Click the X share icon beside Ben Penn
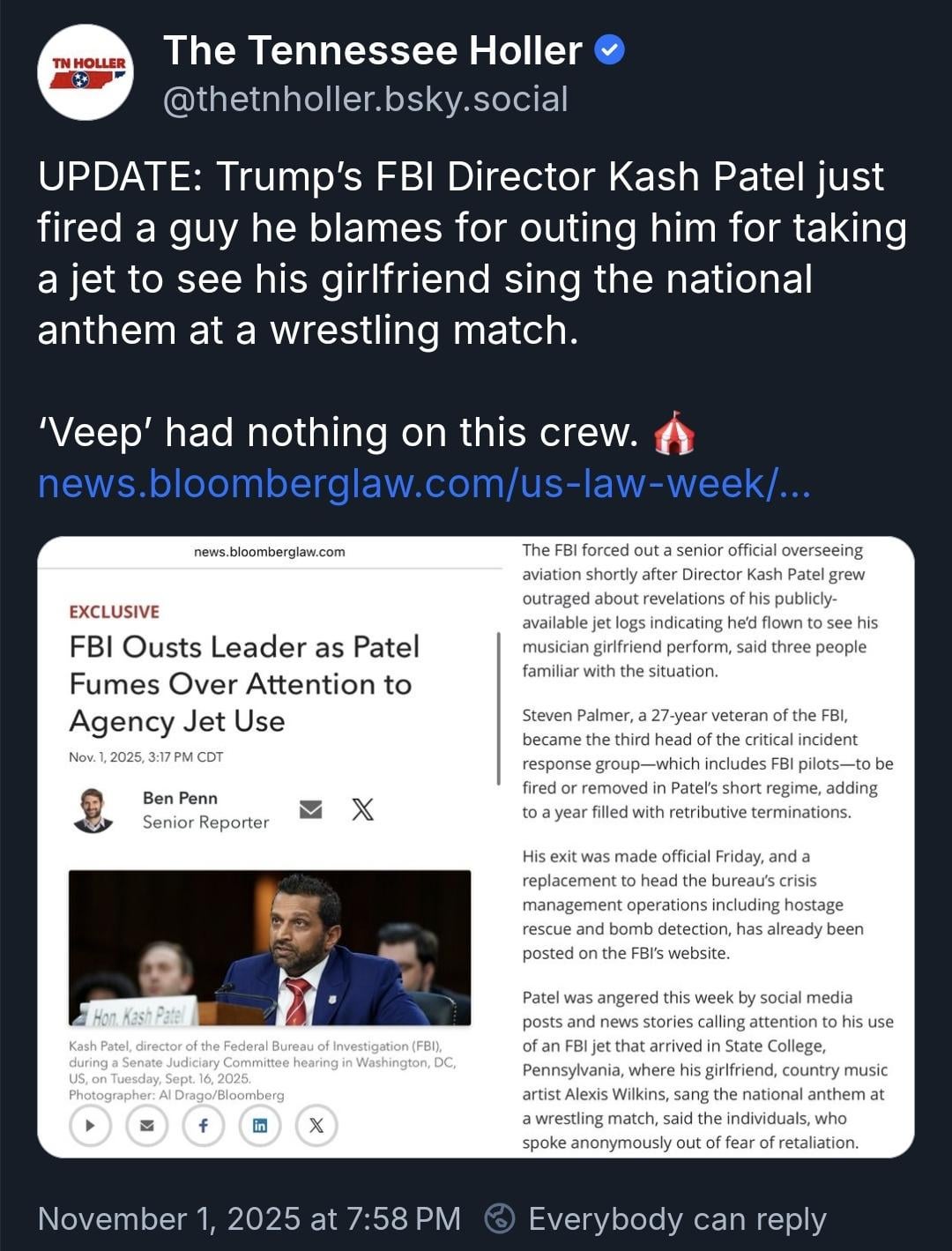 coord(362,808)
